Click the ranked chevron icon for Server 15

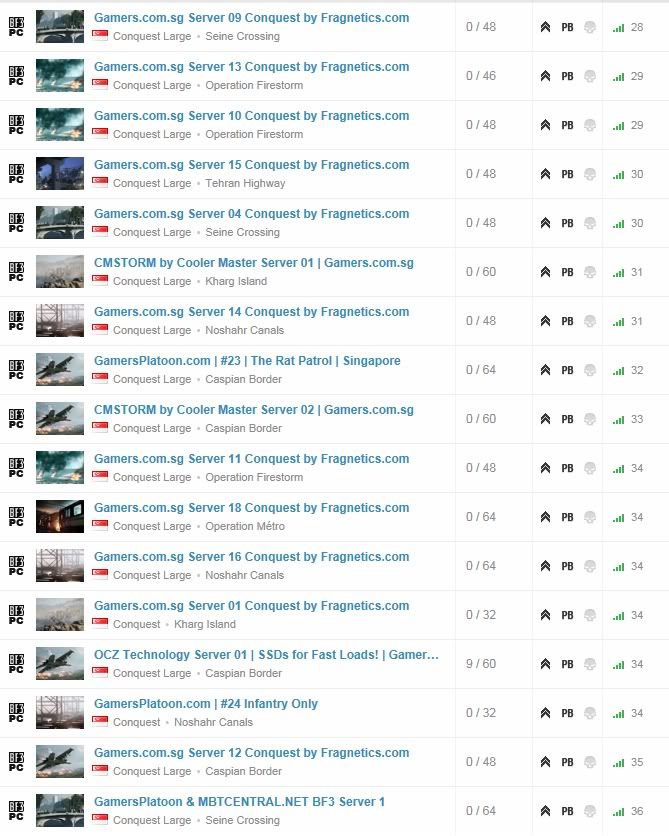[545, 174]
